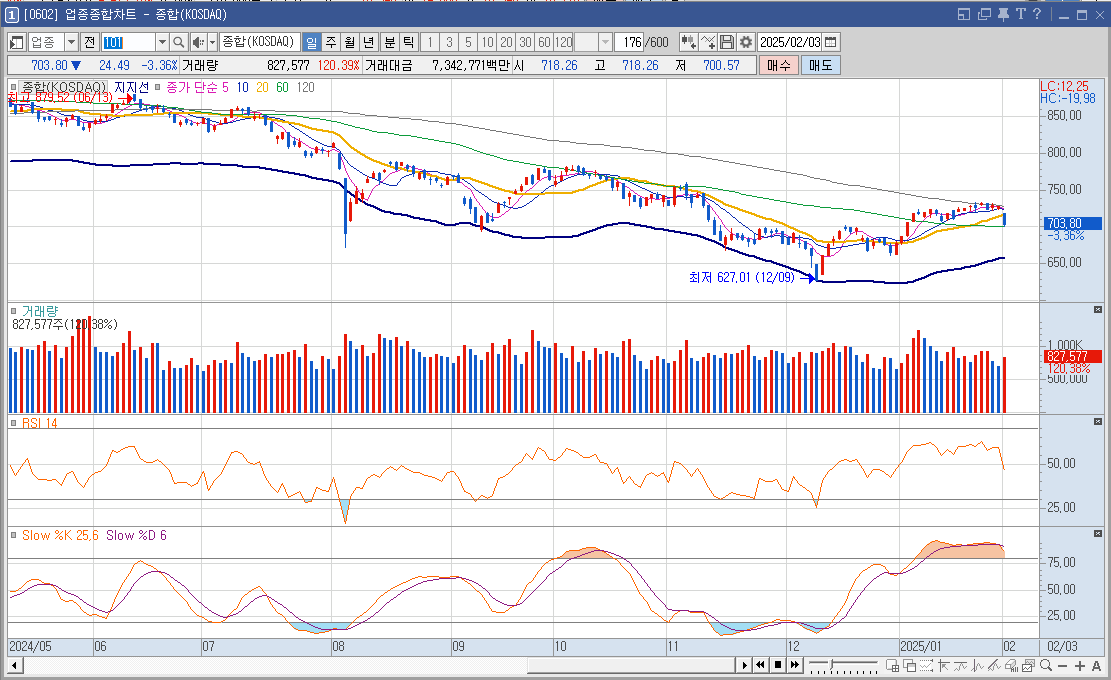Toggle the RSI 14 indicator checkbox
1111x680 pixels.
[x=13, y=423]
